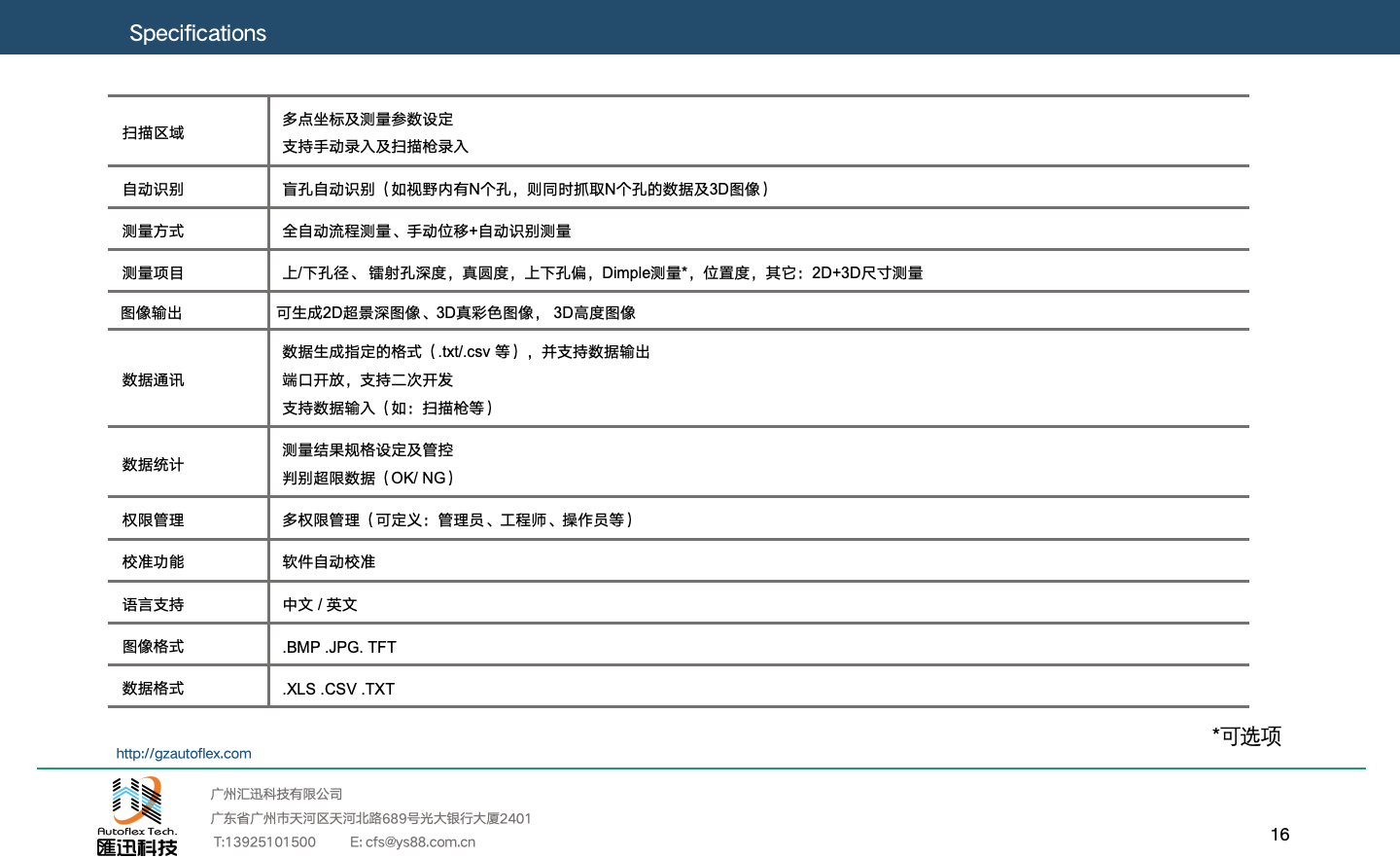Image resolution: width=1400 pixels, height=858 pixels.
Task: Click the fourth row's left label cell
Action: (x=188, y=270)
